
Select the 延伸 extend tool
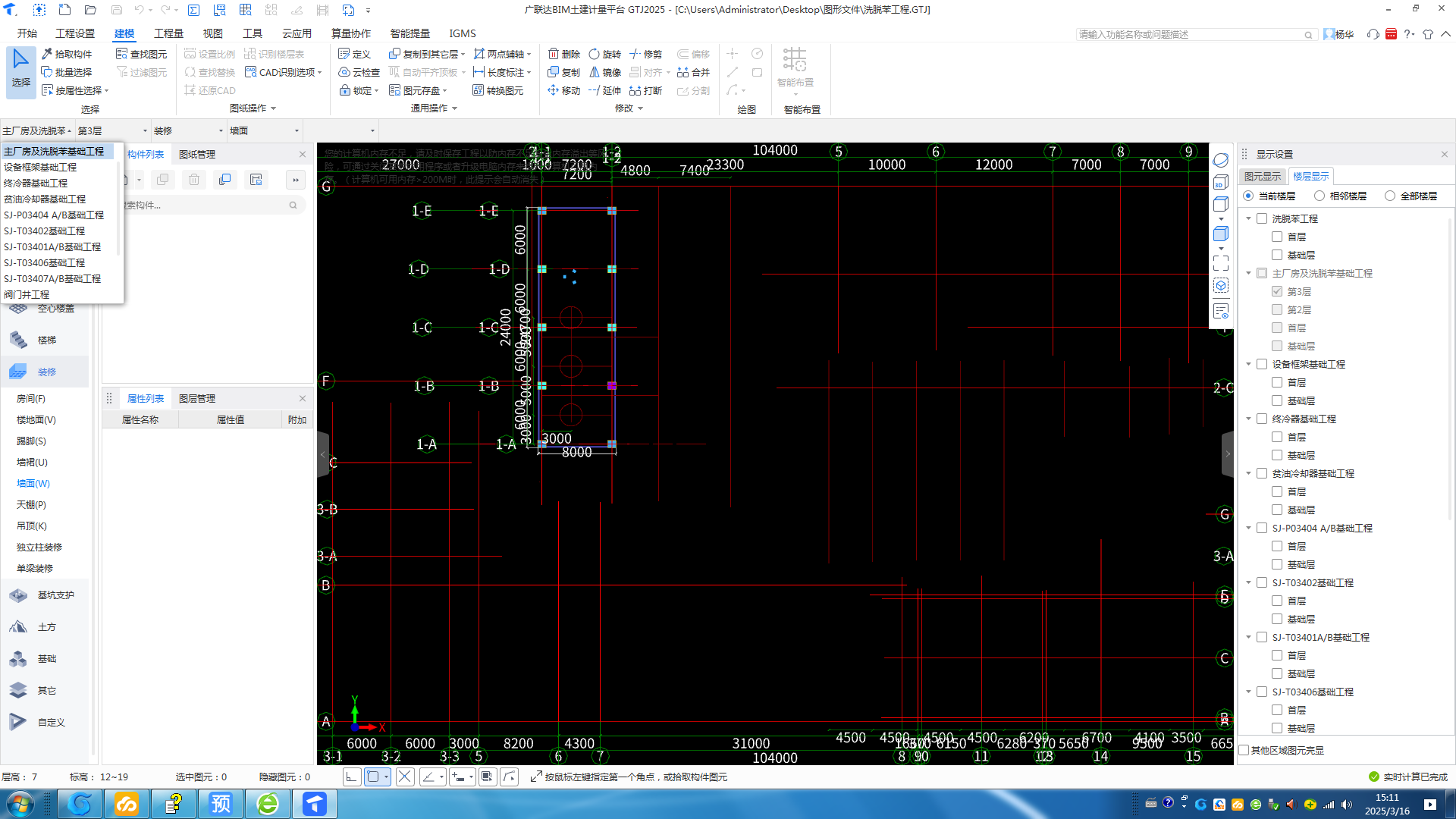[605, 90]
